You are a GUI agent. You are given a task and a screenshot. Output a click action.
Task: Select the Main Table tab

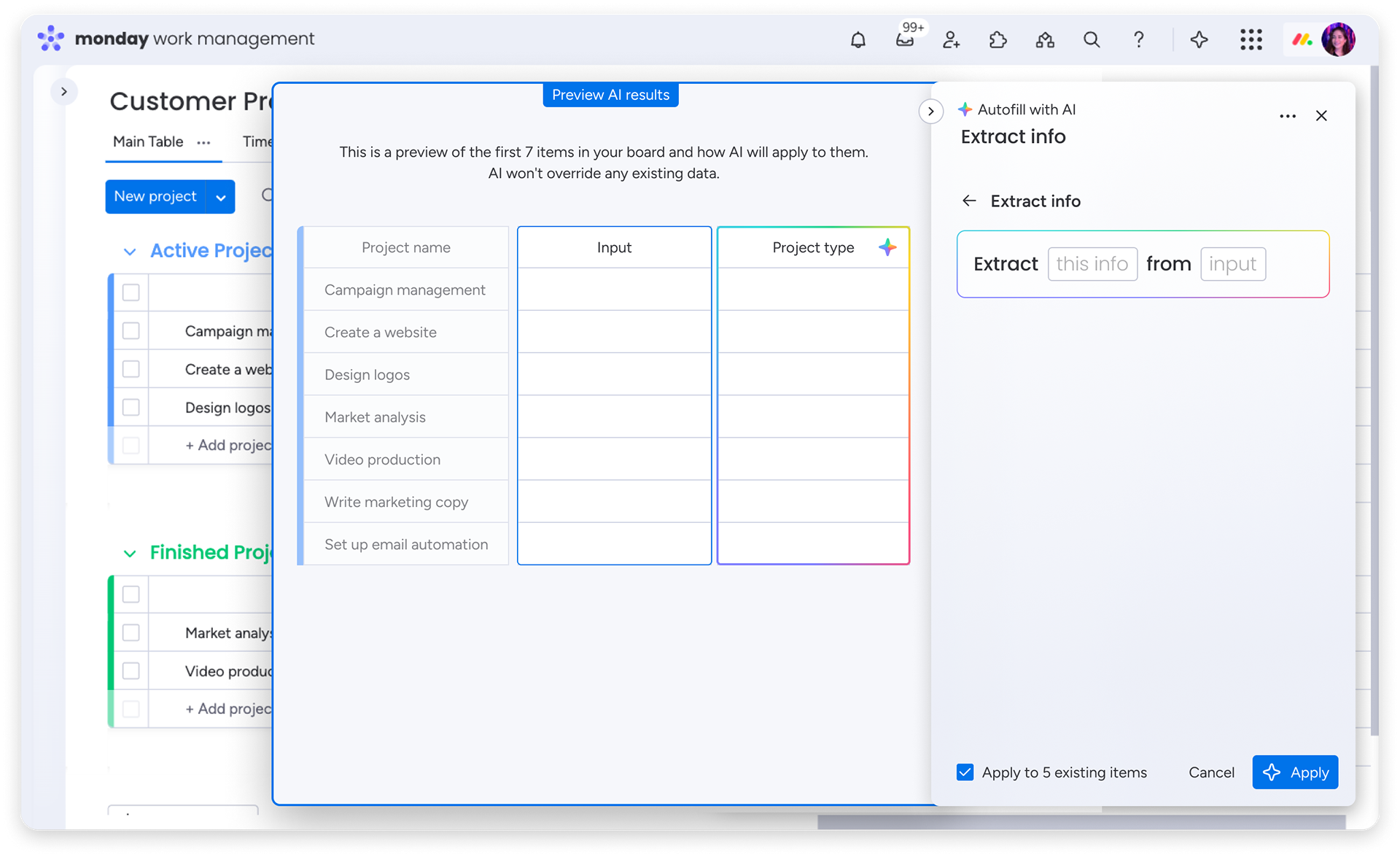(x=148, y=141)
